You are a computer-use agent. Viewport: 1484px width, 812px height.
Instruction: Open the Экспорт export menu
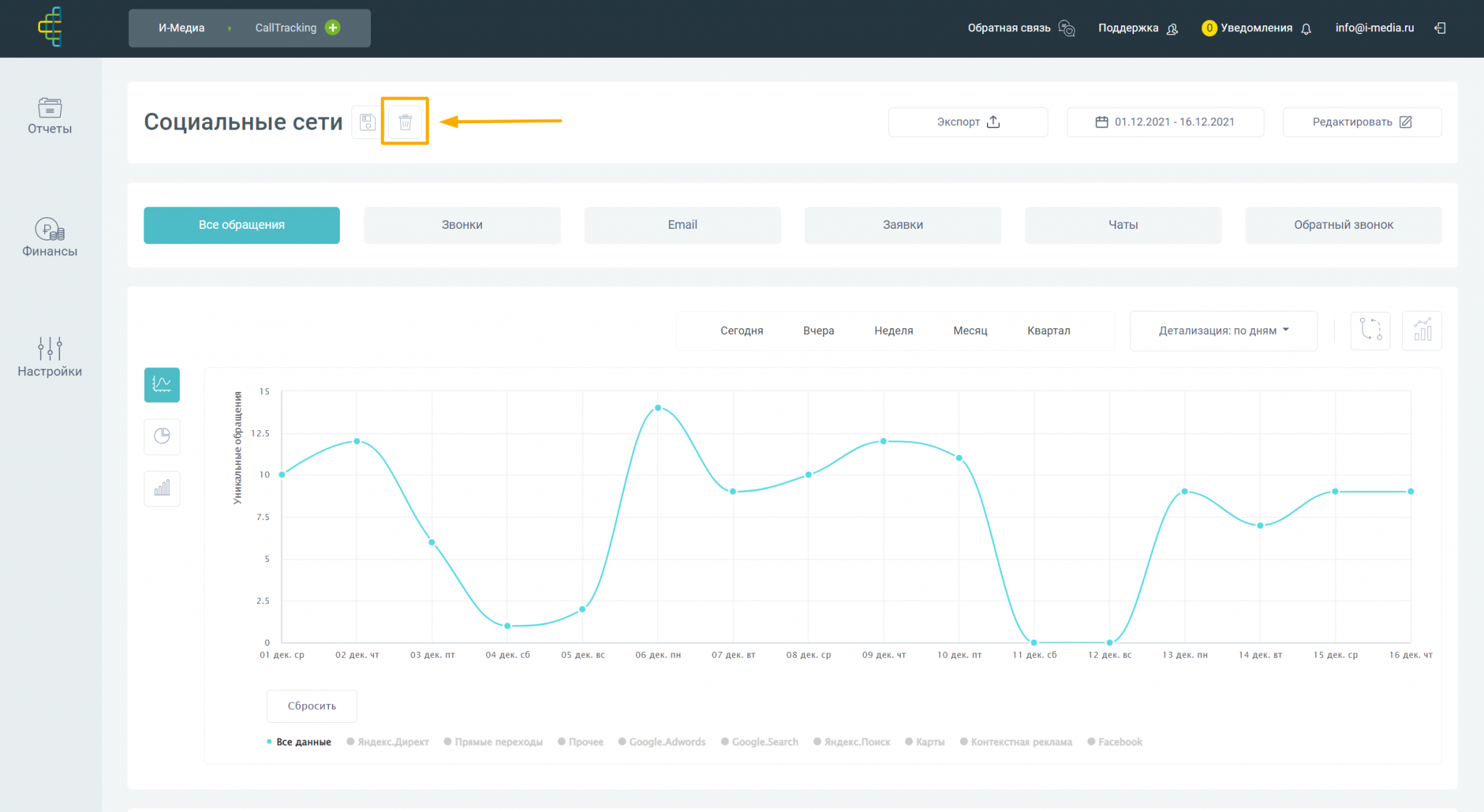(967, 122)
